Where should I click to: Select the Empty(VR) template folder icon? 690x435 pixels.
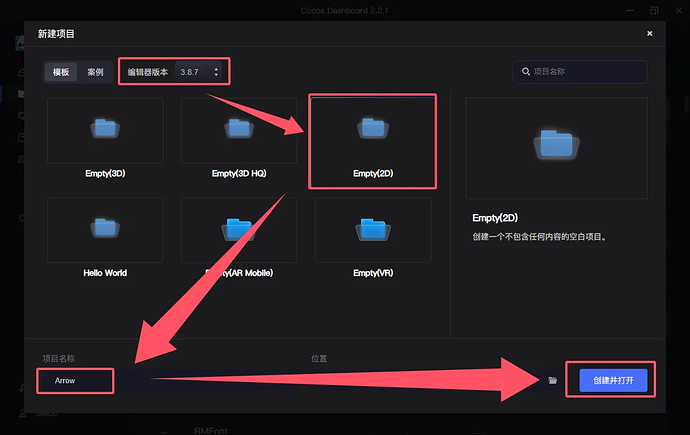[373, 229]
